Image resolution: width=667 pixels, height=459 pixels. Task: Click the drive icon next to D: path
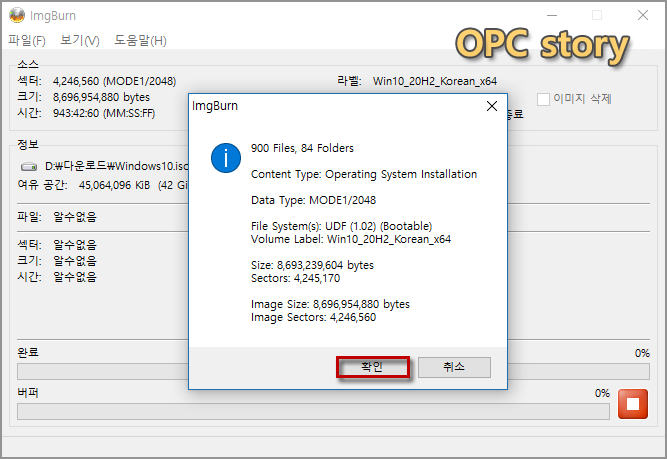29,166
